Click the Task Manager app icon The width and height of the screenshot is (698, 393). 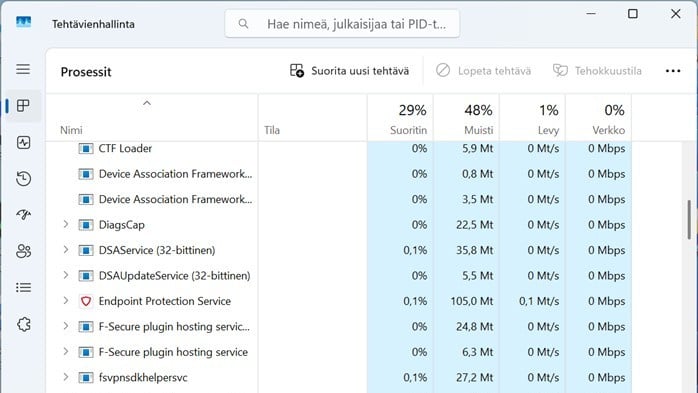coord(24,22)
